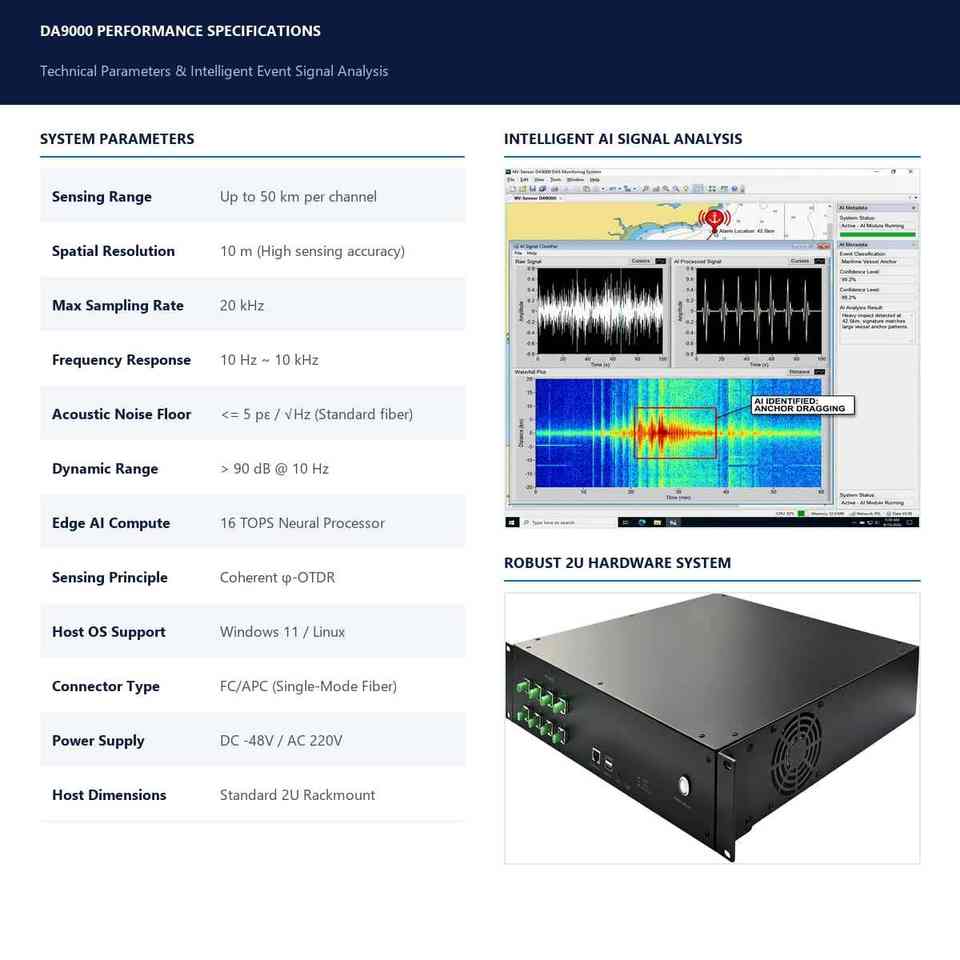Screen dimensions: 960x960
Task: Click 'DC -48V / AC 220V' value
Action: [281, 741]
